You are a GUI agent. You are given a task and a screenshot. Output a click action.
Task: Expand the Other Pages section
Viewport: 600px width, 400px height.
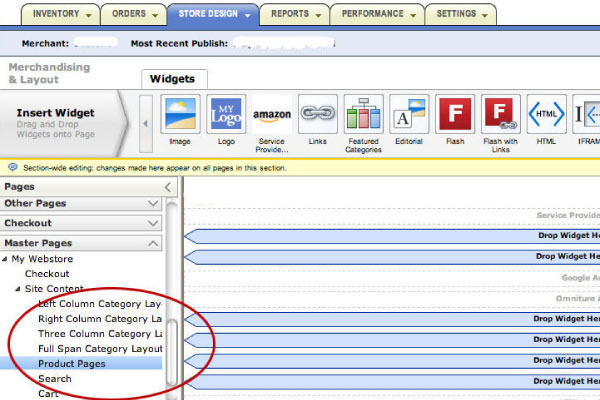coord(81,203)
